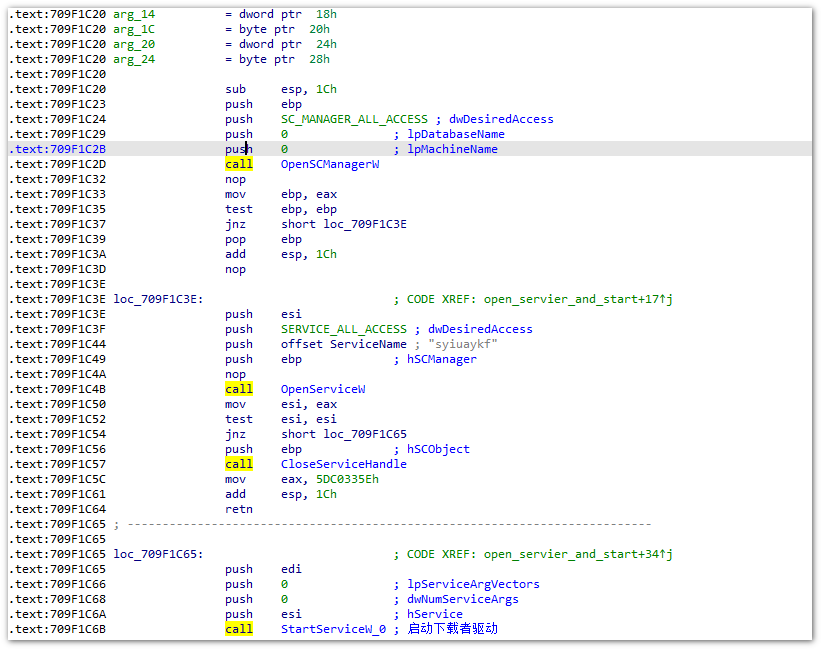Select the SC_MANAGER_ALL_ACCESS constant
Viewport: 821px width, 649px height.
354,119
